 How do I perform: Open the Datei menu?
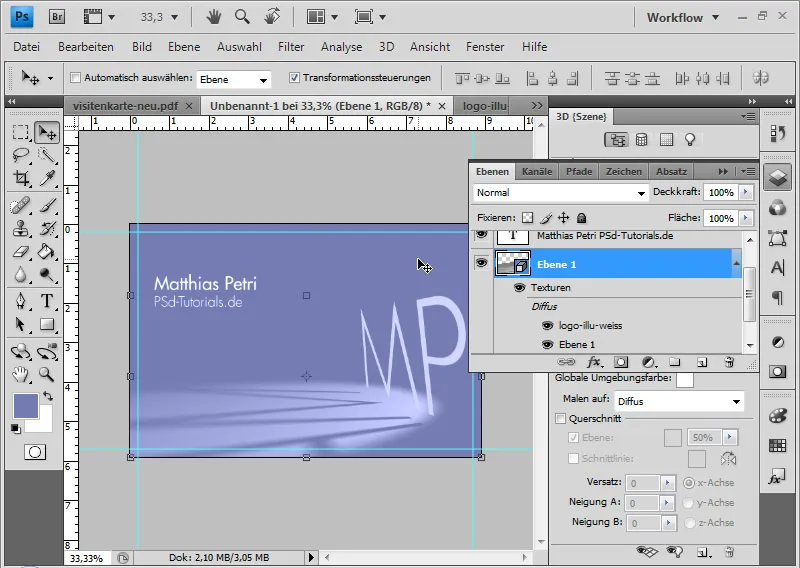[x=27, y=47]
